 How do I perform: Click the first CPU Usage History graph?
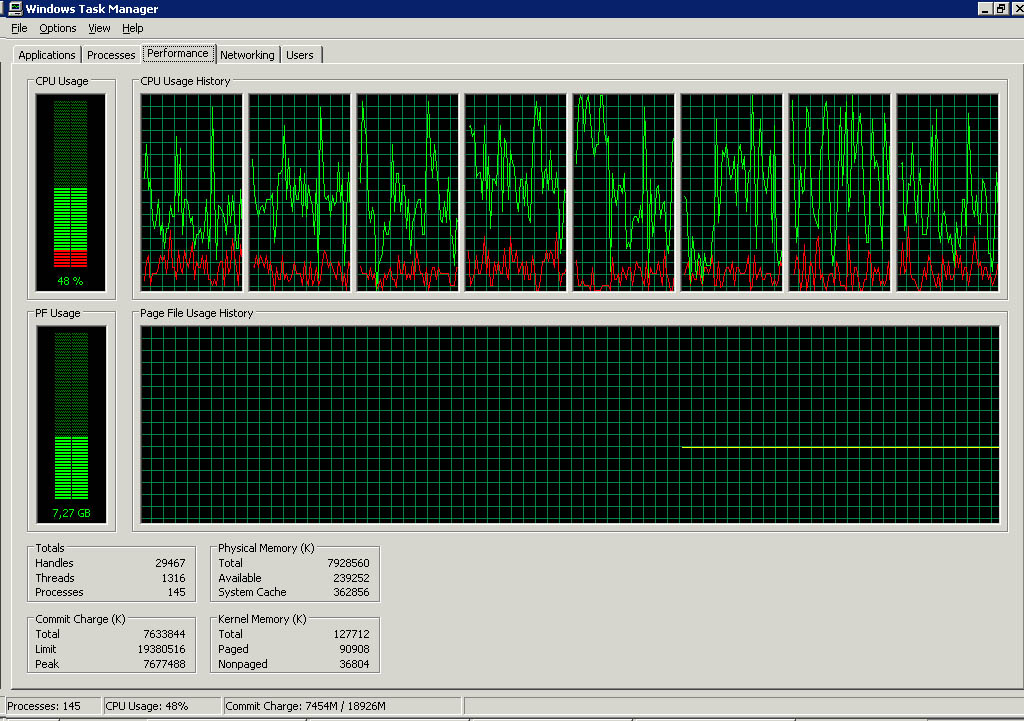point(192,192)
